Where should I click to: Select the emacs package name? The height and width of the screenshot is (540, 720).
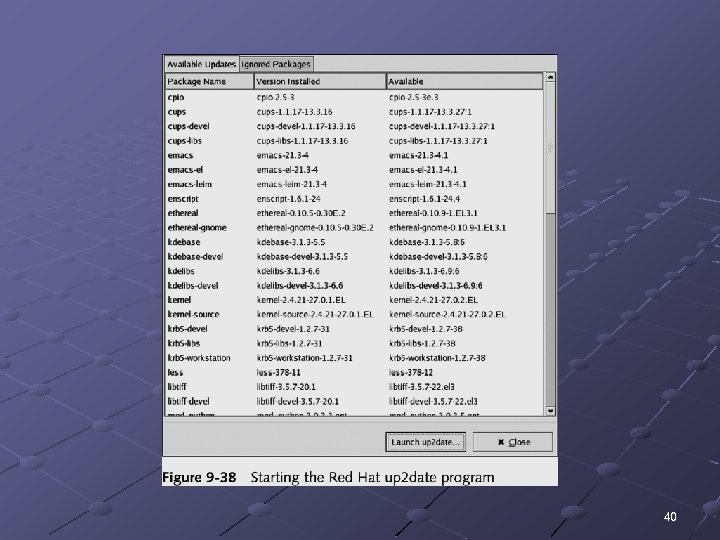(x=180, y=155)
